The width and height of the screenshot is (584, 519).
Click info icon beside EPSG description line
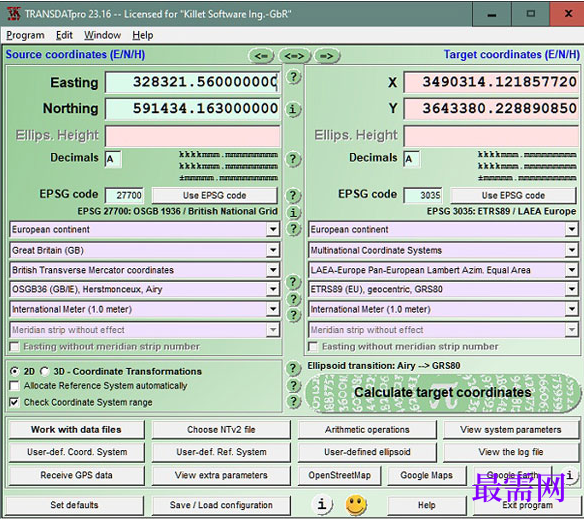click(293, 212)
